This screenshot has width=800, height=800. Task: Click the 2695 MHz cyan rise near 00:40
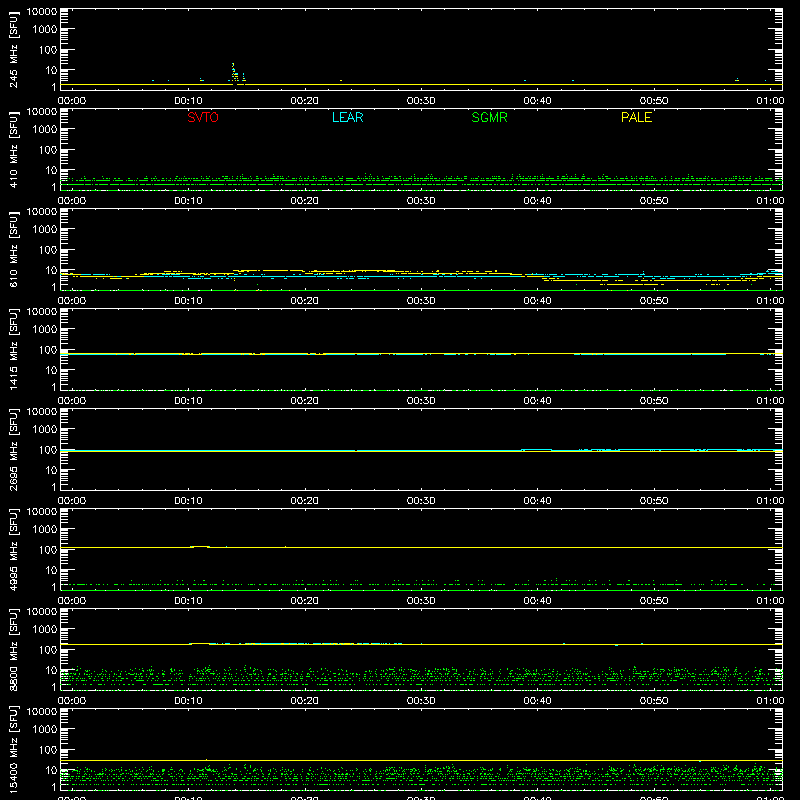(536, 449)
